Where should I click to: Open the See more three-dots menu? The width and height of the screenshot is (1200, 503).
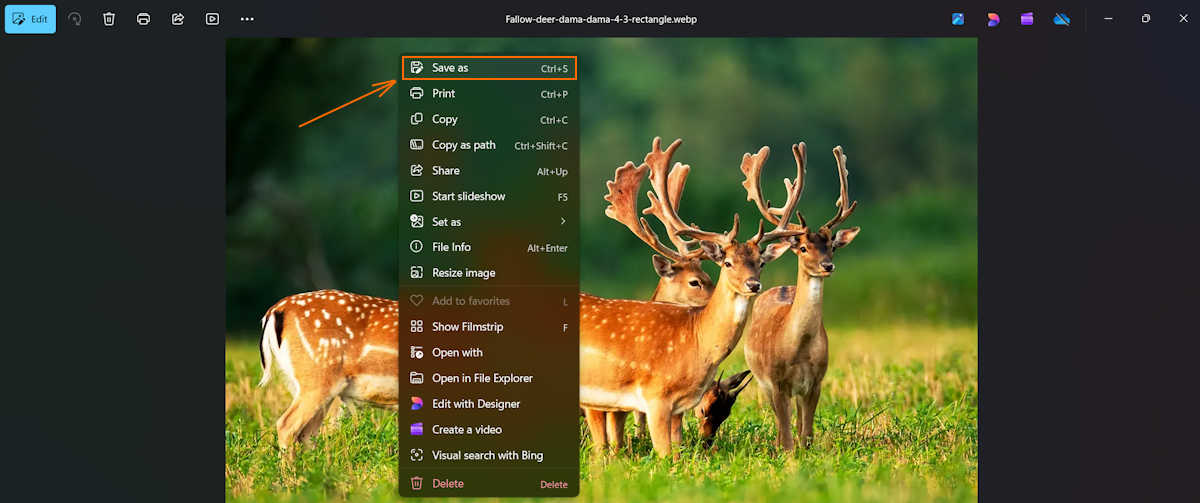(247, 19)
